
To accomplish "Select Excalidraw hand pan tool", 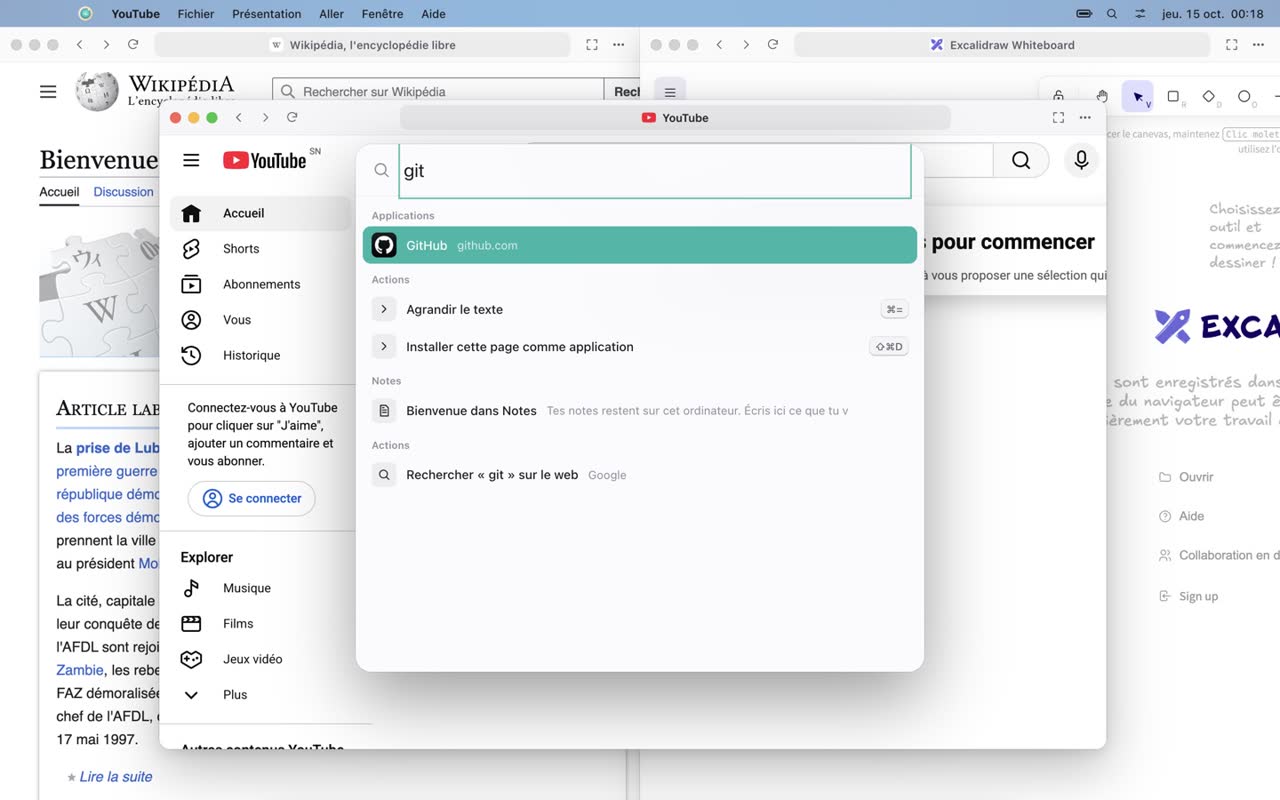I will point(1102,97).
